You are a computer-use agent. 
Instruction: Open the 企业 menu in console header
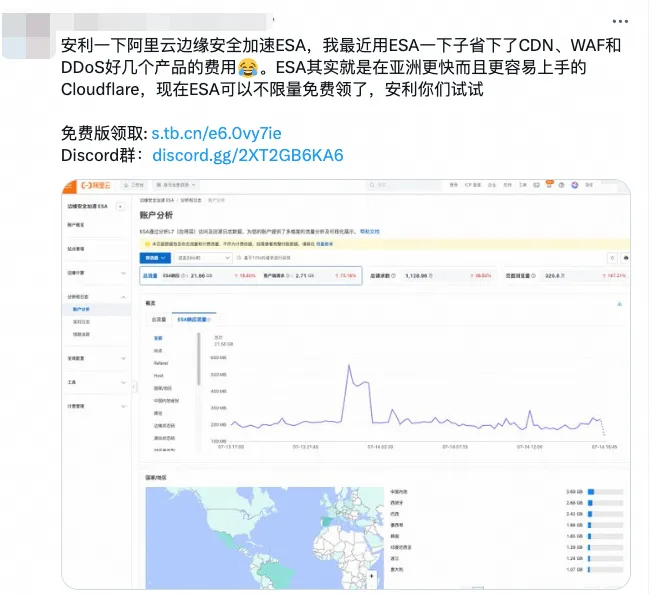coord(492,185)
